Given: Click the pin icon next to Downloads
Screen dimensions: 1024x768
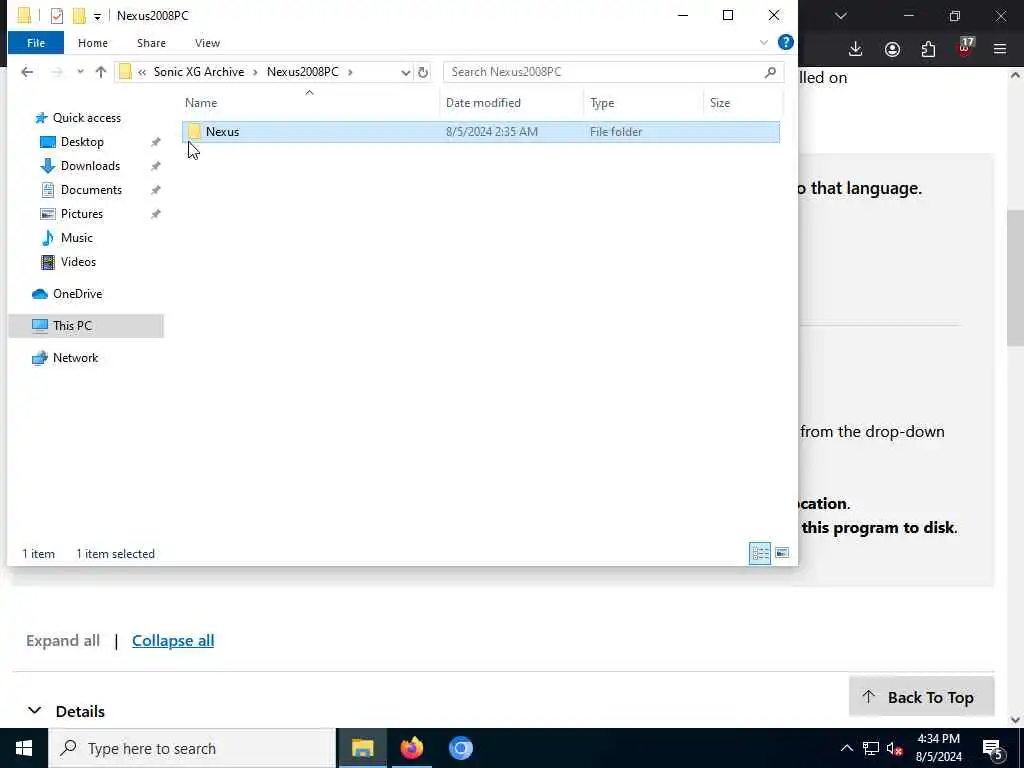Looking at the screenshot, I should pos(155,167).
